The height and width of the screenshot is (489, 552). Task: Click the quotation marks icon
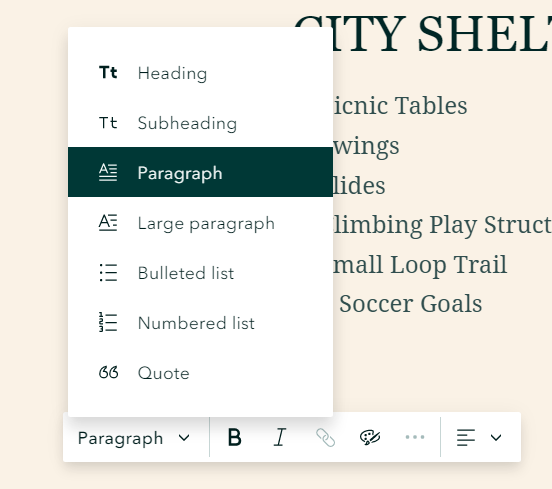tap(108, 372)
